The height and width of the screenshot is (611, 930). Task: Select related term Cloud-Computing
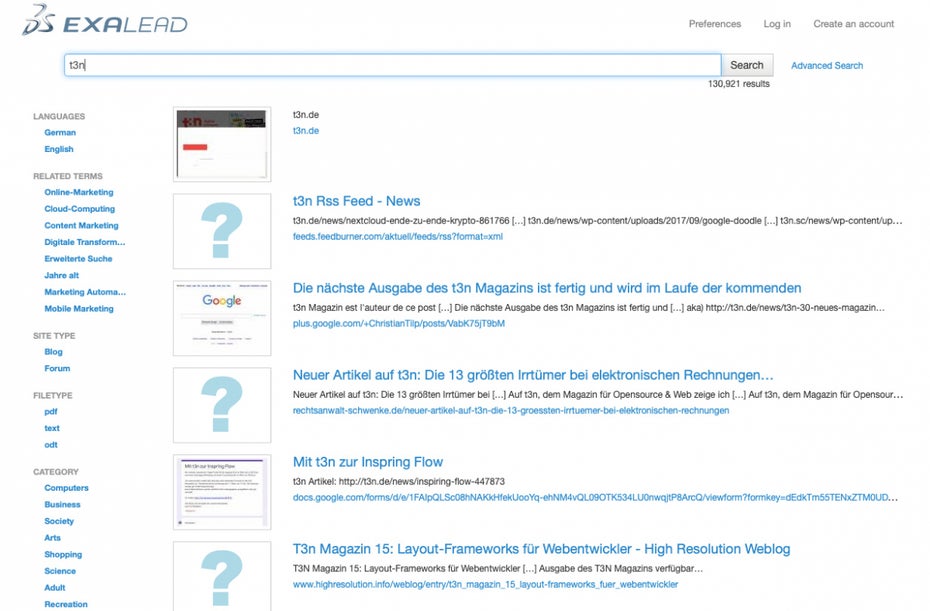[x=79, y=209]
